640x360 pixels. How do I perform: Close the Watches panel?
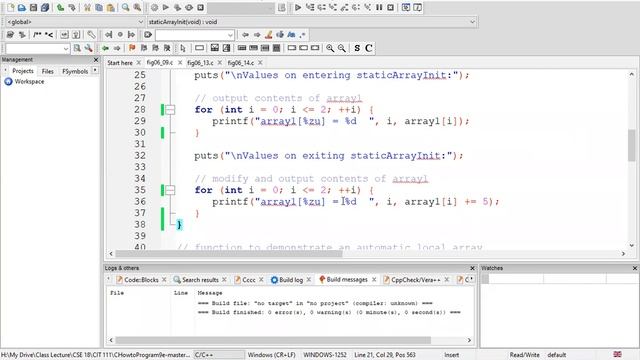coord(635,268)
